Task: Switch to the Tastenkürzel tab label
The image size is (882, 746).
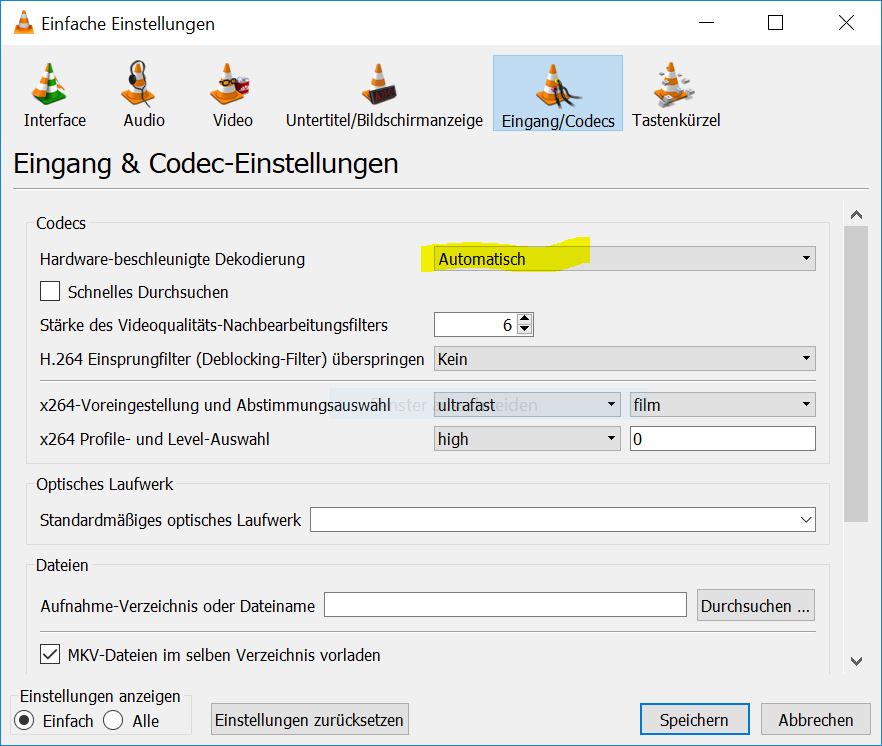Action: (x=676, y=120)
